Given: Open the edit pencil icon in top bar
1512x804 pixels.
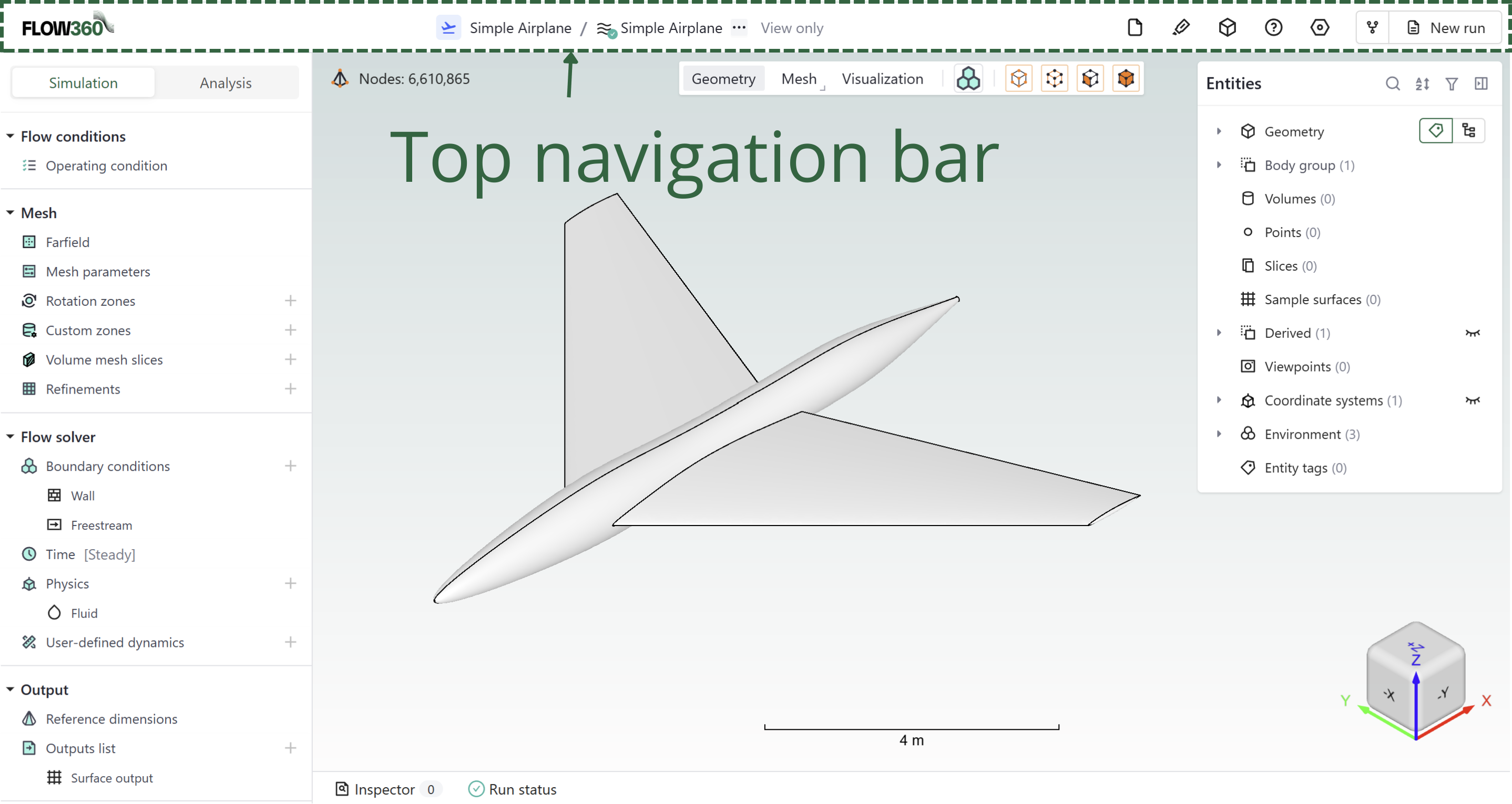Looking at the screenshot, I should [1181, 27].
